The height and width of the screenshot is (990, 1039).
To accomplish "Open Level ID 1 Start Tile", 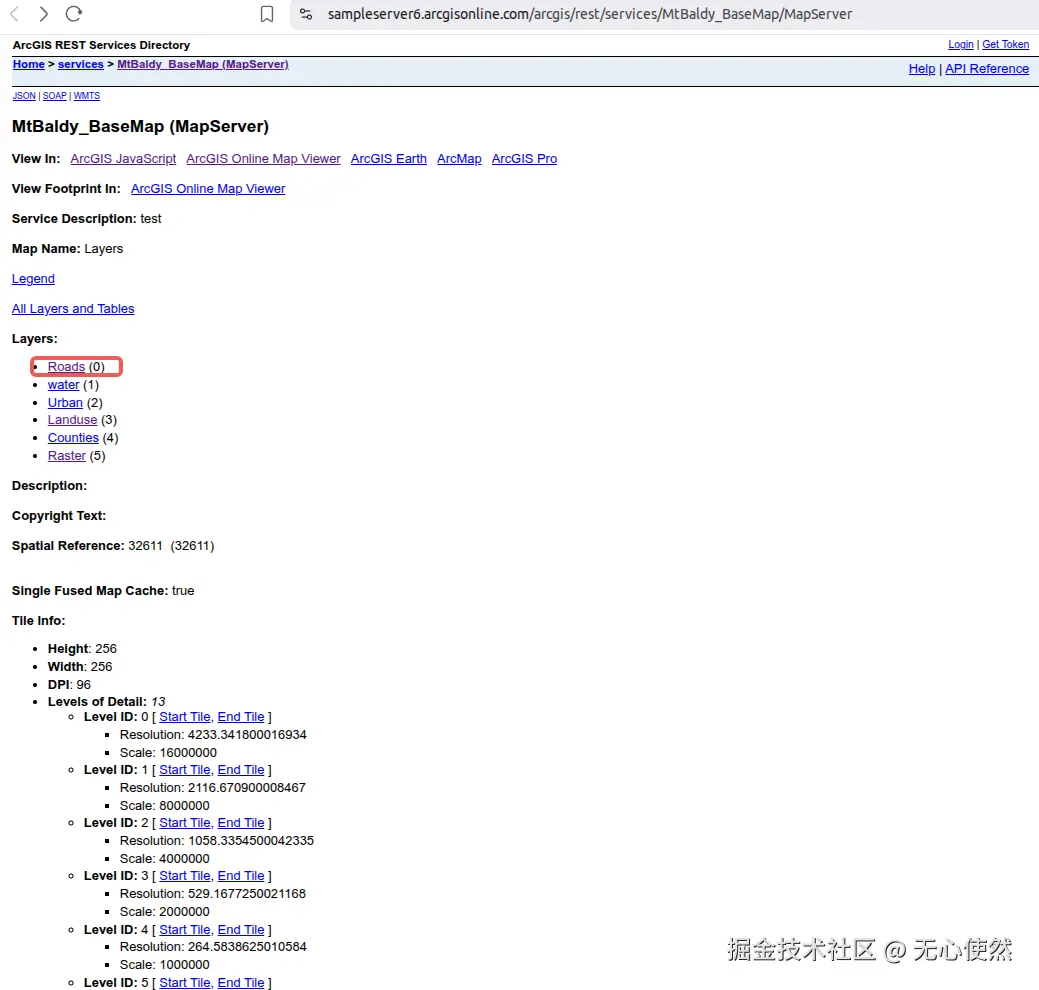I will point(185,770).
